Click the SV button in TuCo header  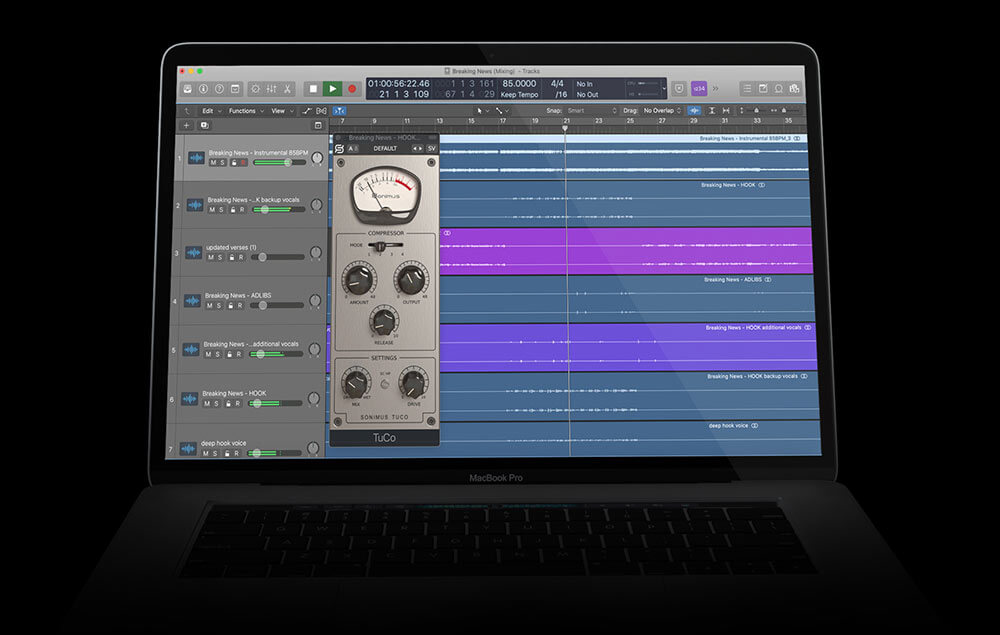(432, 149)
